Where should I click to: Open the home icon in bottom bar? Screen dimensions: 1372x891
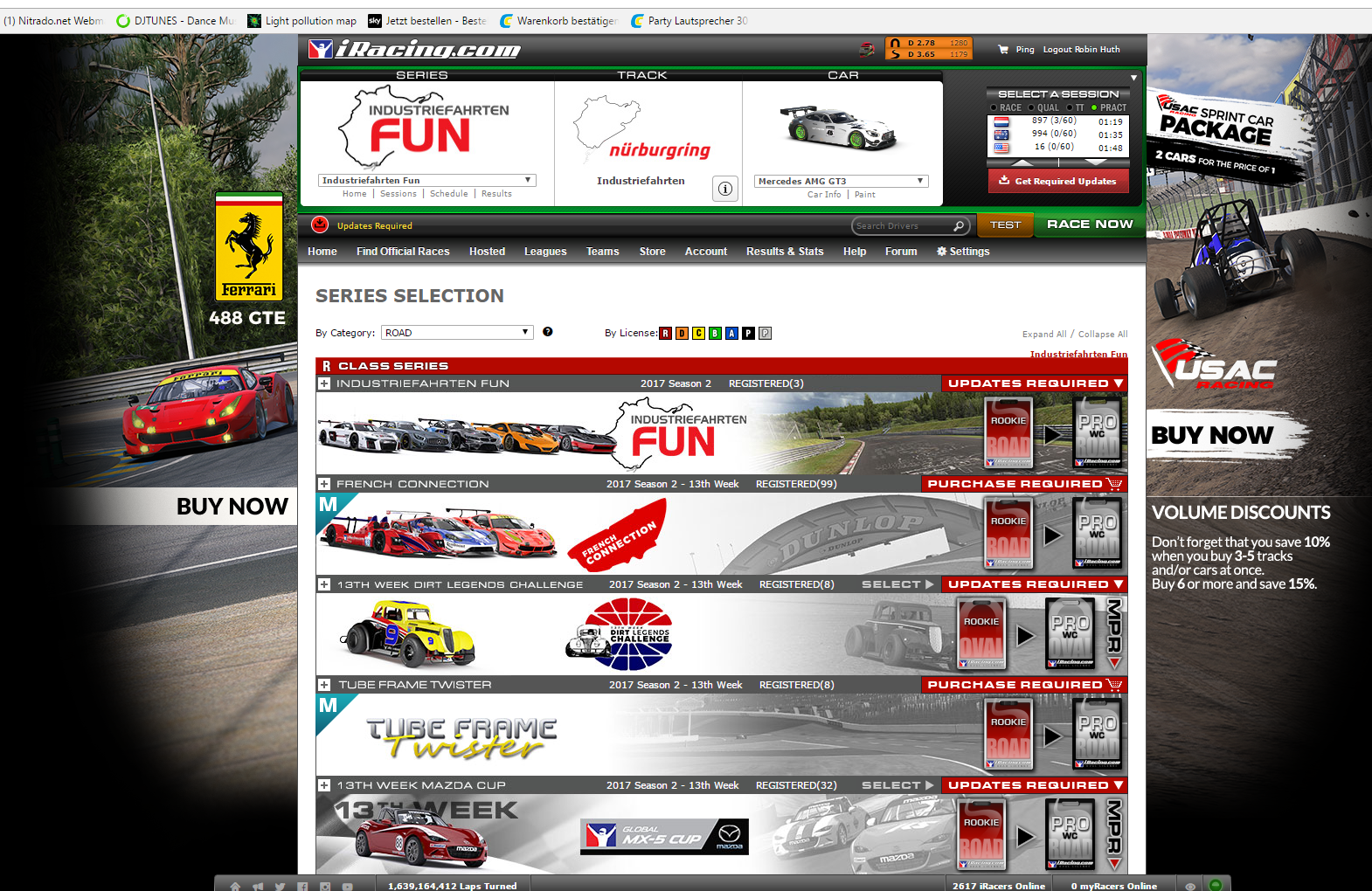pyautogui.click(x=235, y=886)
